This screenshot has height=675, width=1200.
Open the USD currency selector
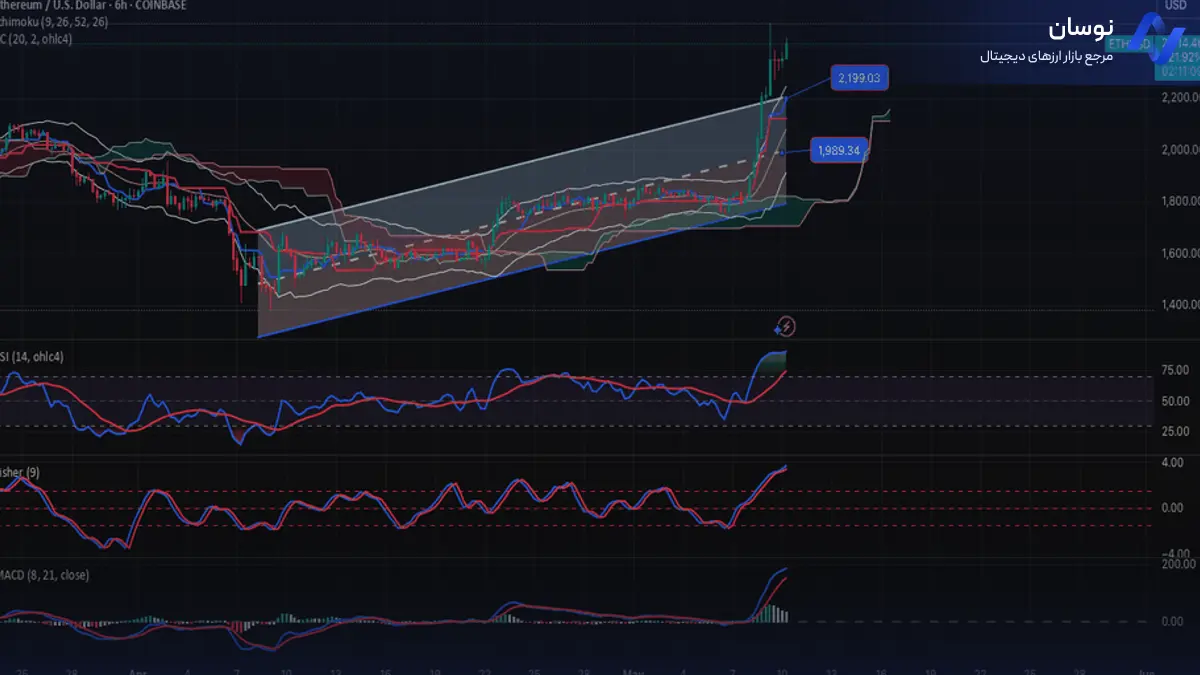pos(1176,5)
